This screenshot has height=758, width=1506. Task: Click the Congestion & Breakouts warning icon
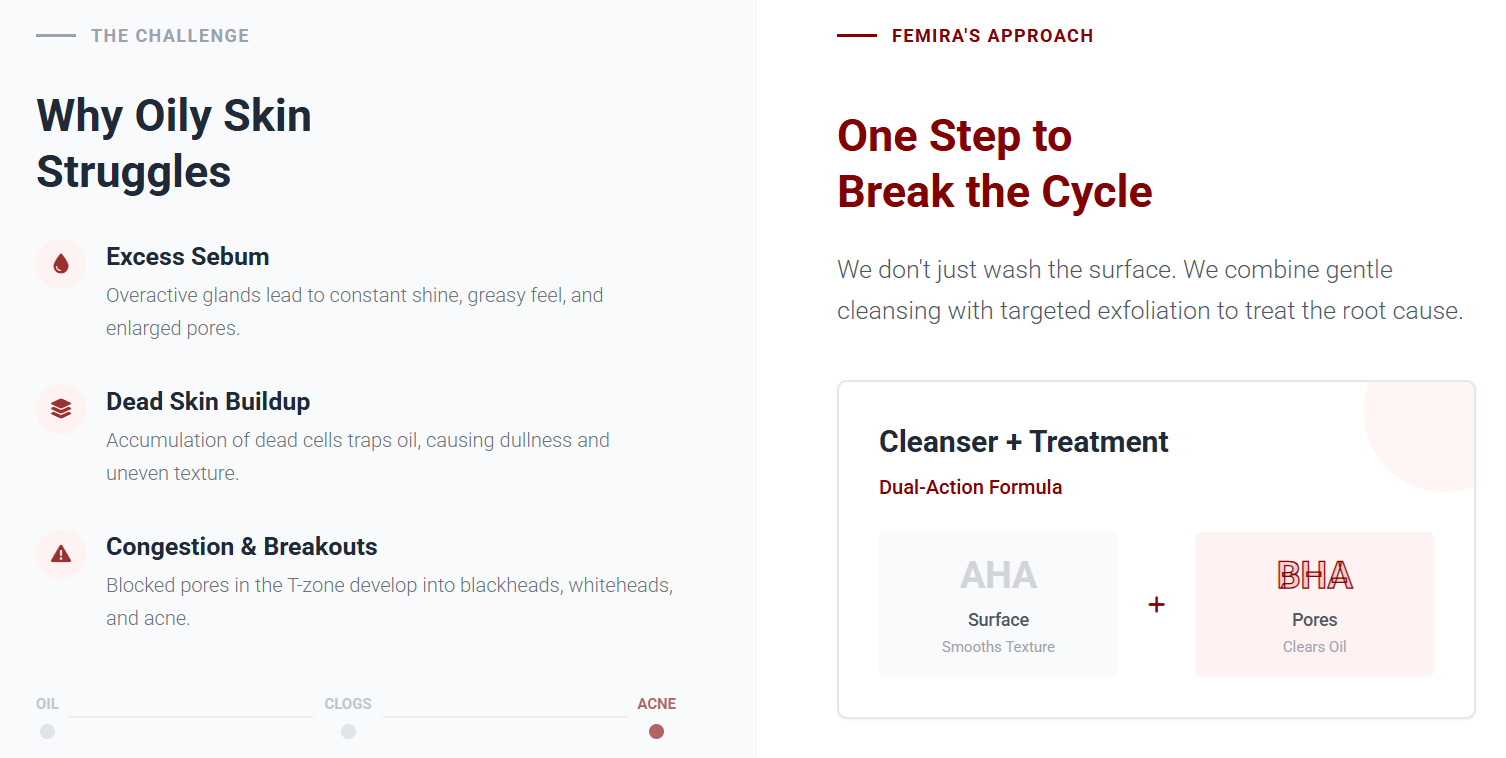tap(61, 554)
